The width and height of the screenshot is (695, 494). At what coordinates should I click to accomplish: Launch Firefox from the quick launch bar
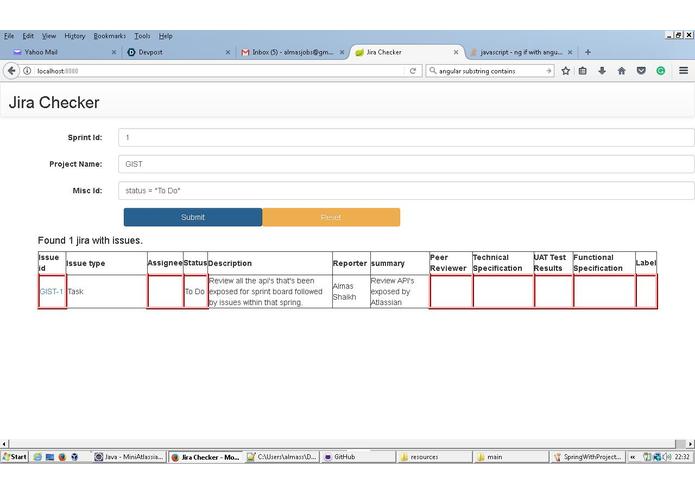(62, 457)
